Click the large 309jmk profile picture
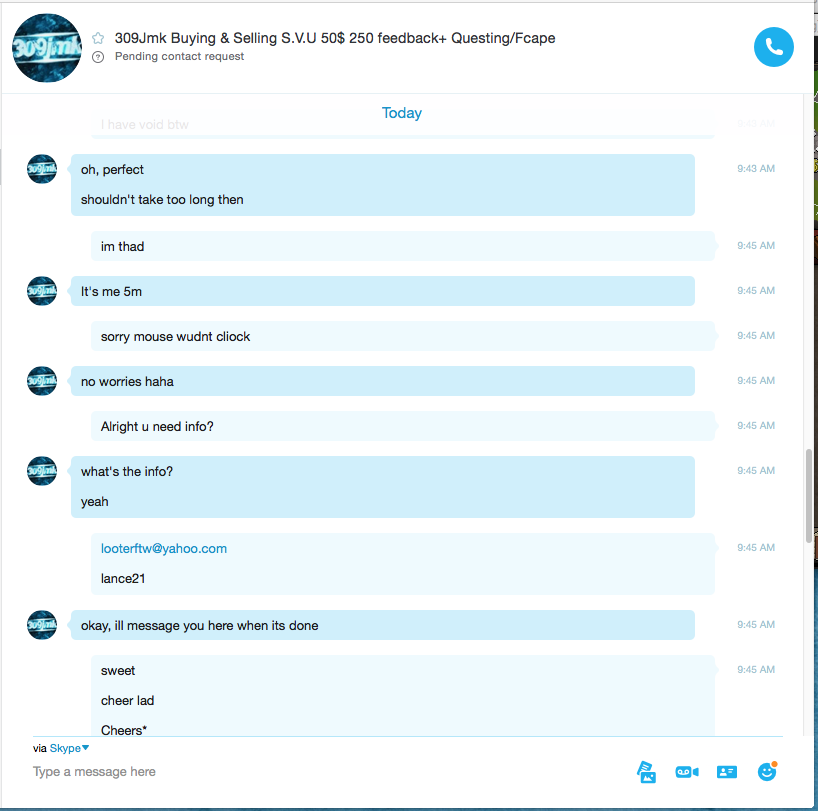Screen dimensions: 818x811 [47, 47]
